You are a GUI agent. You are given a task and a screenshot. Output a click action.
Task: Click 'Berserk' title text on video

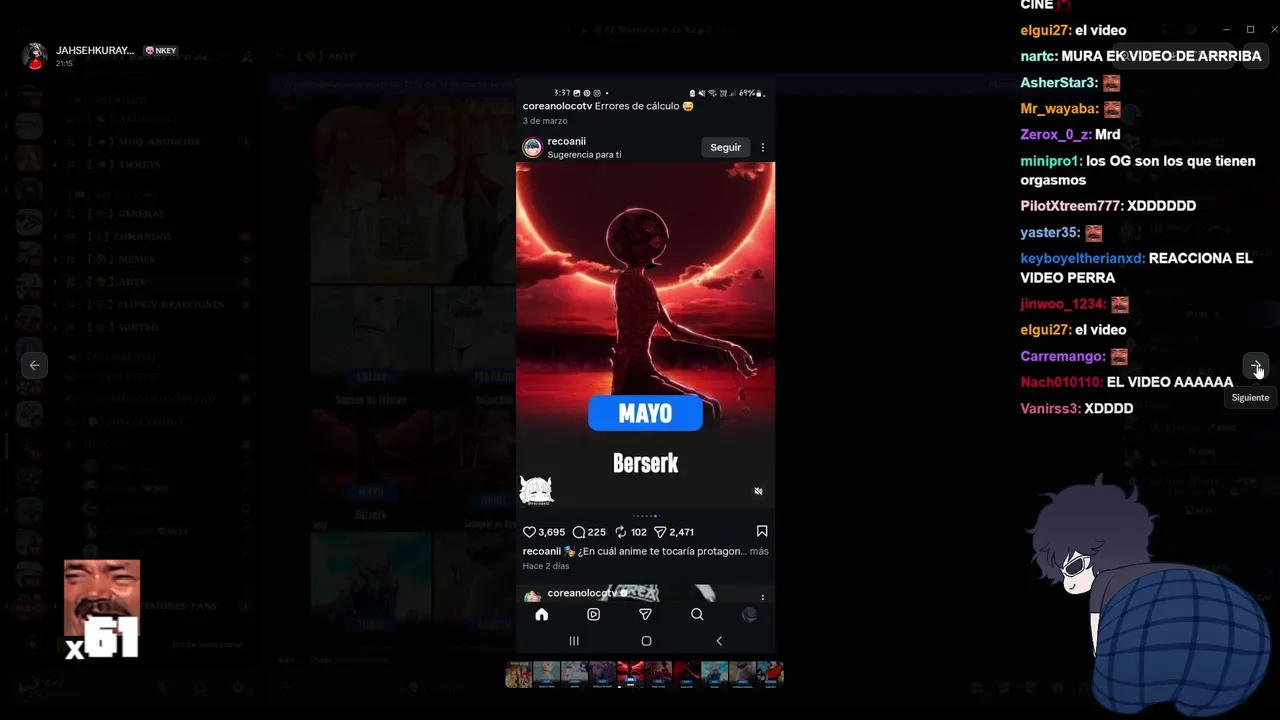(645, 463)
